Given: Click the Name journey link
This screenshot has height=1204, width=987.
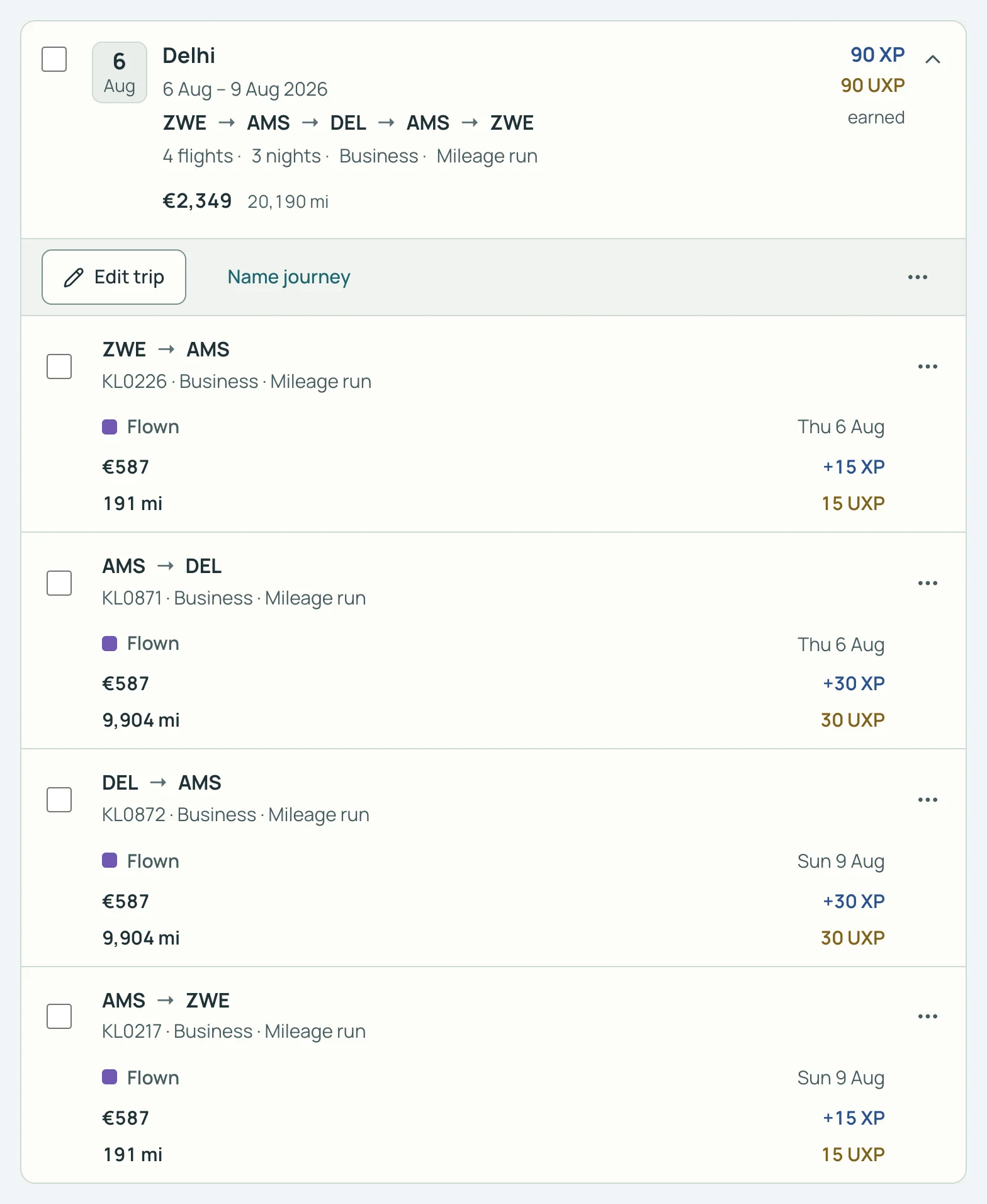Looking at the screenshot, I should click(x=289, y=277).
